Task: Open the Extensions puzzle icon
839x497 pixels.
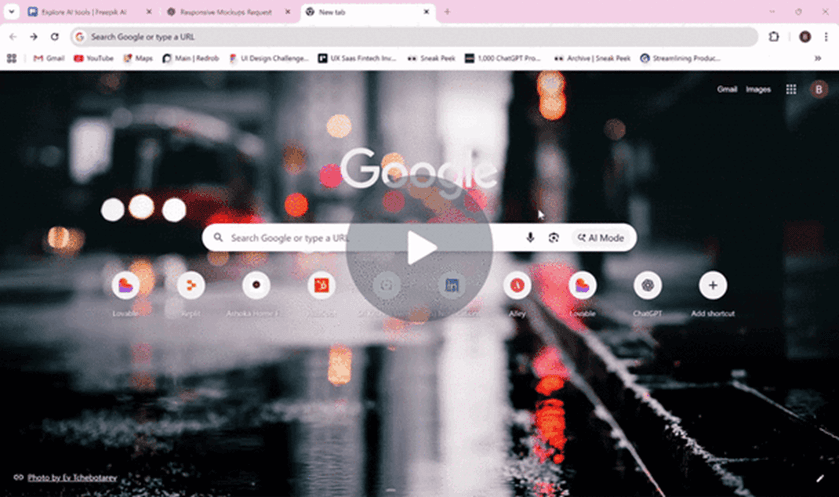Action: 774,37
